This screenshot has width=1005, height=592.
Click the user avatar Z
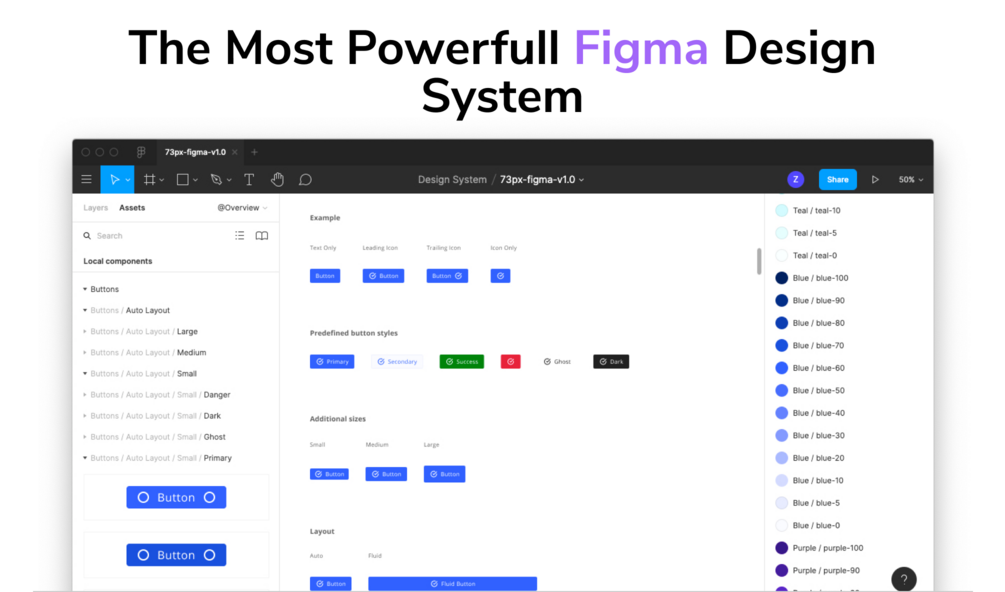[x=795, y=179]
